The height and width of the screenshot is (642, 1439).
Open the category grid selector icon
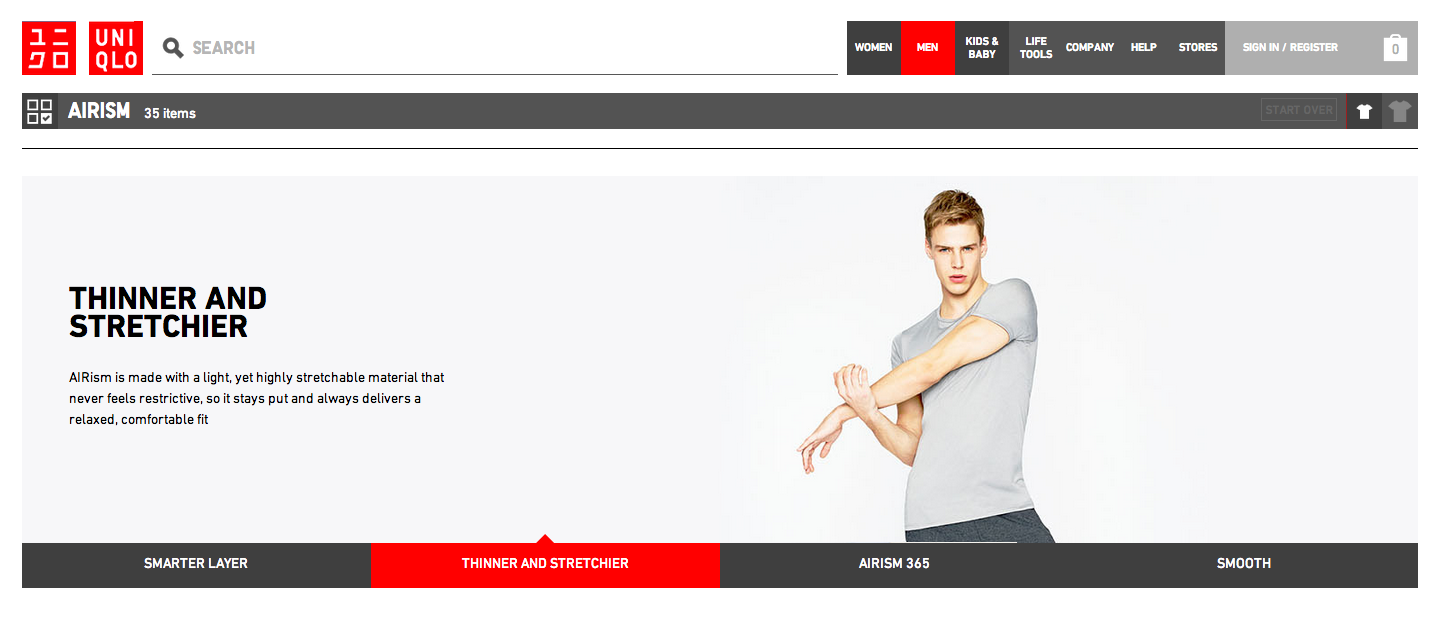[40, 111]
